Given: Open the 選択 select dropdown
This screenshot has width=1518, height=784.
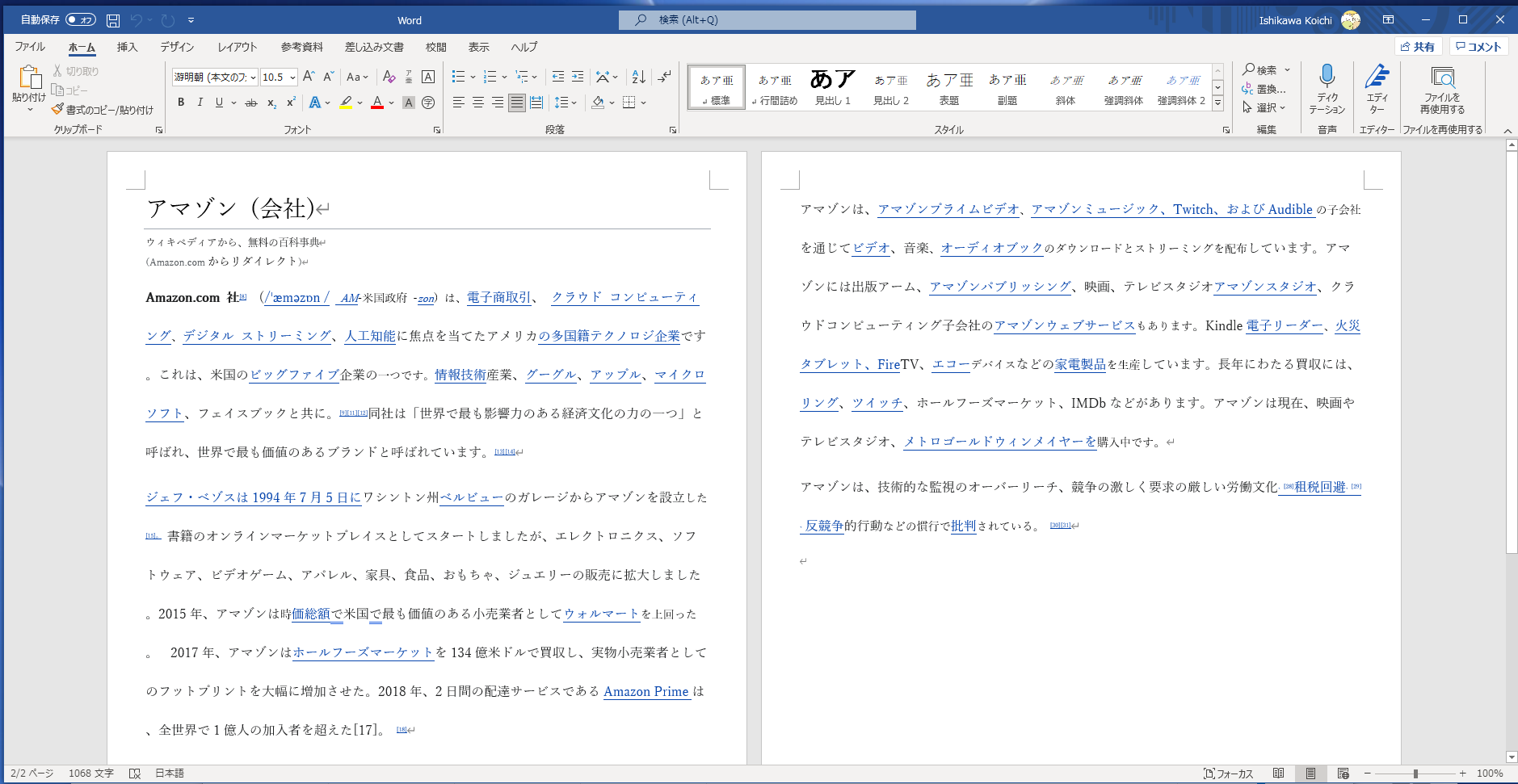Looking at the screenshot, I should coord(1264,107).
